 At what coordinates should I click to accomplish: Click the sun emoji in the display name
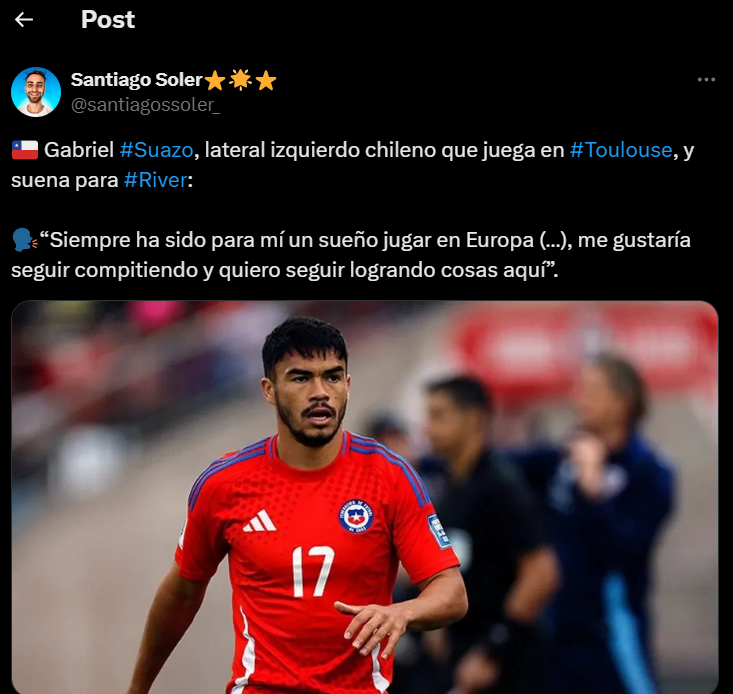coord(241,80)
